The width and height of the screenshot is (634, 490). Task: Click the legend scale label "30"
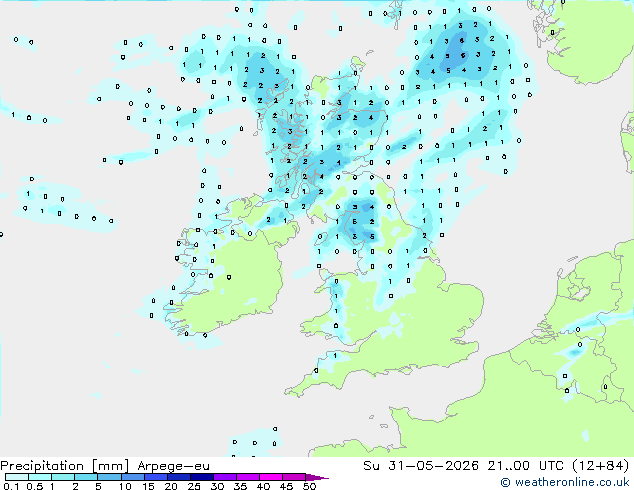point(217,486)
